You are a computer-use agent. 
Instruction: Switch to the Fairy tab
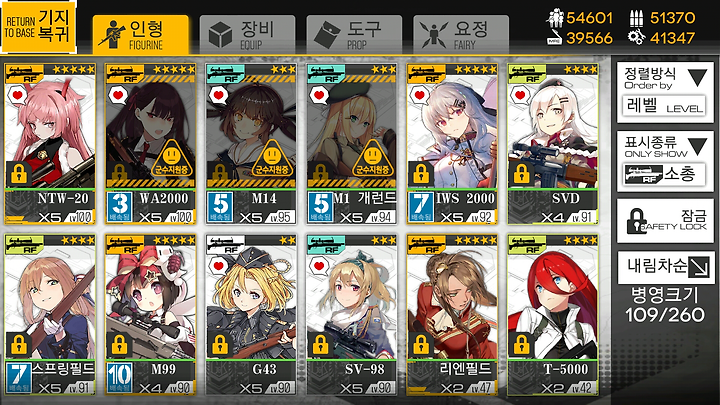(461, 35)
